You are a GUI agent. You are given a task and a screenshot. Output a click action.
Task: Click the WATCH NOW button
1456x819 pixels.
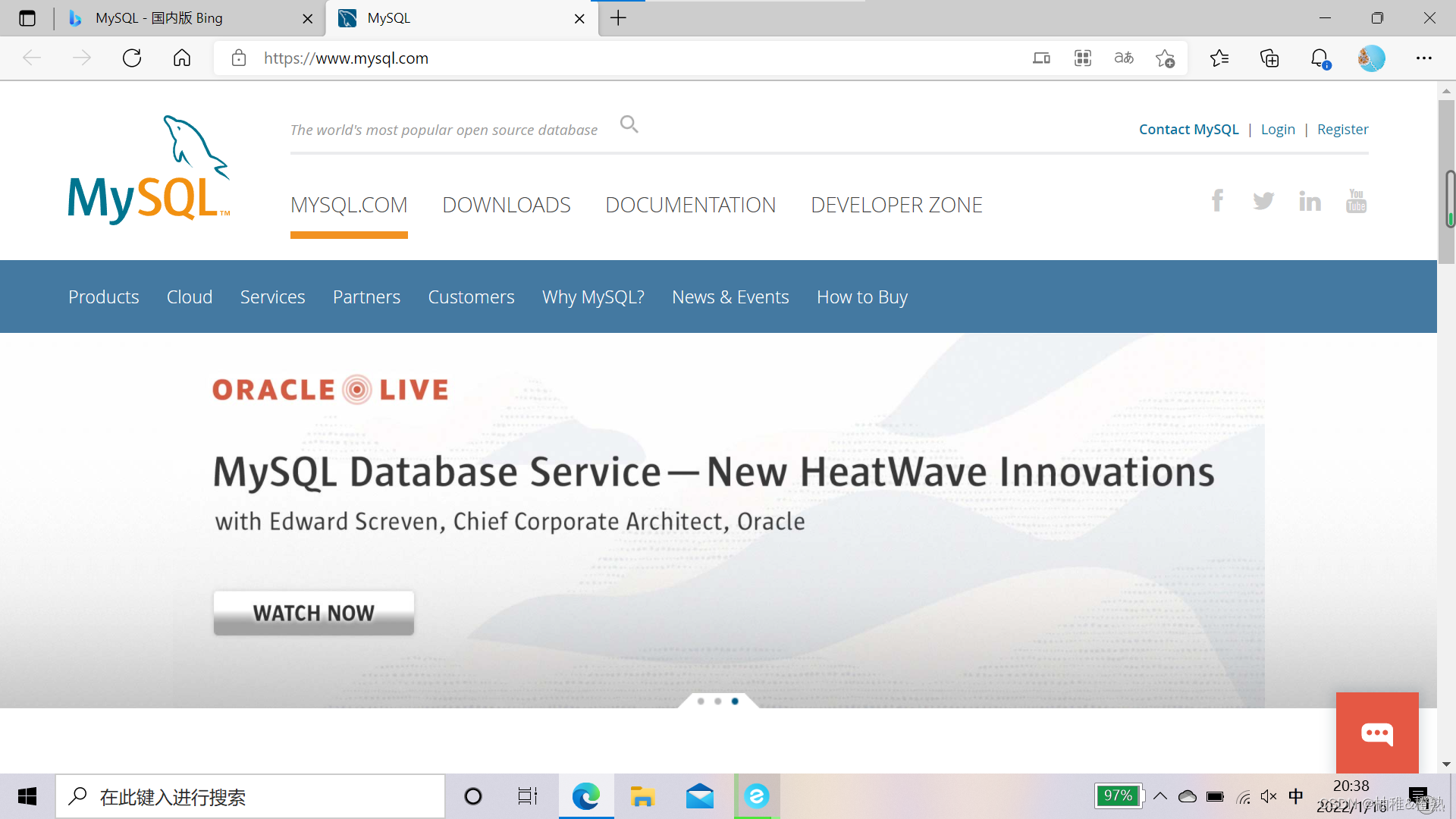[x=313, y=613]
